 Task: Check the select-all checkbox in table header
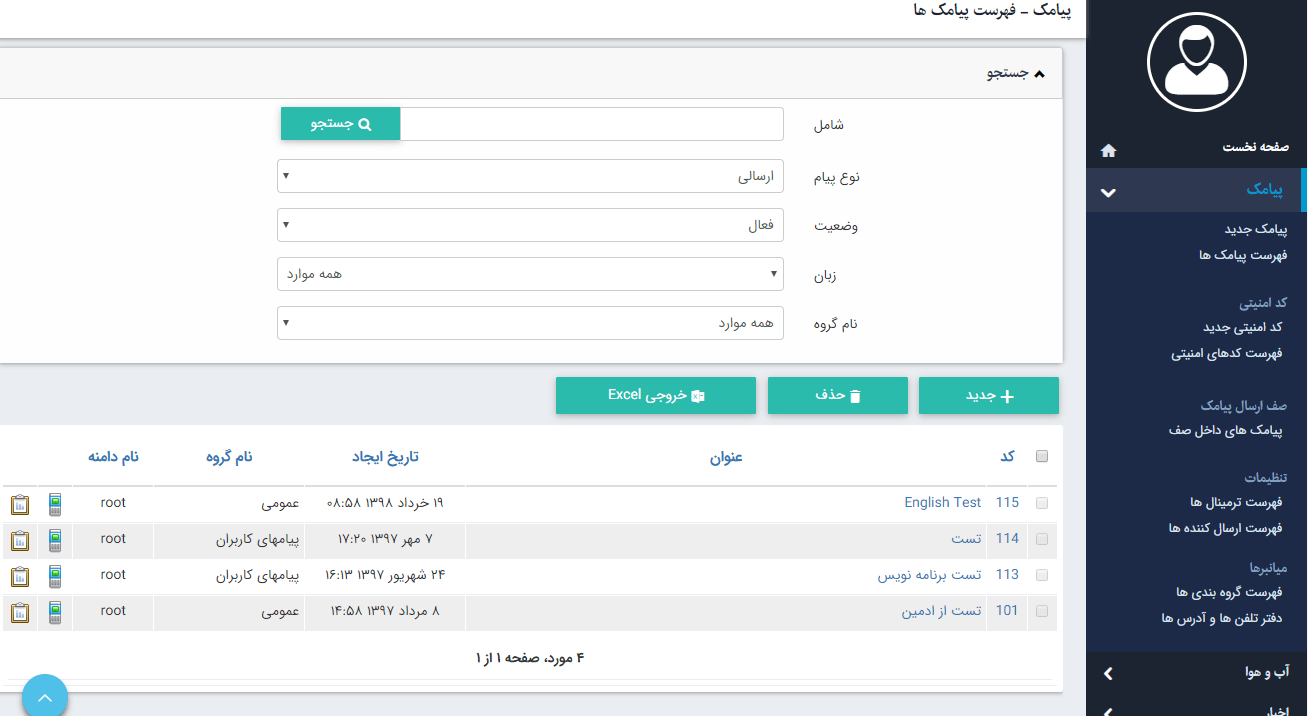click(1042, 456)
